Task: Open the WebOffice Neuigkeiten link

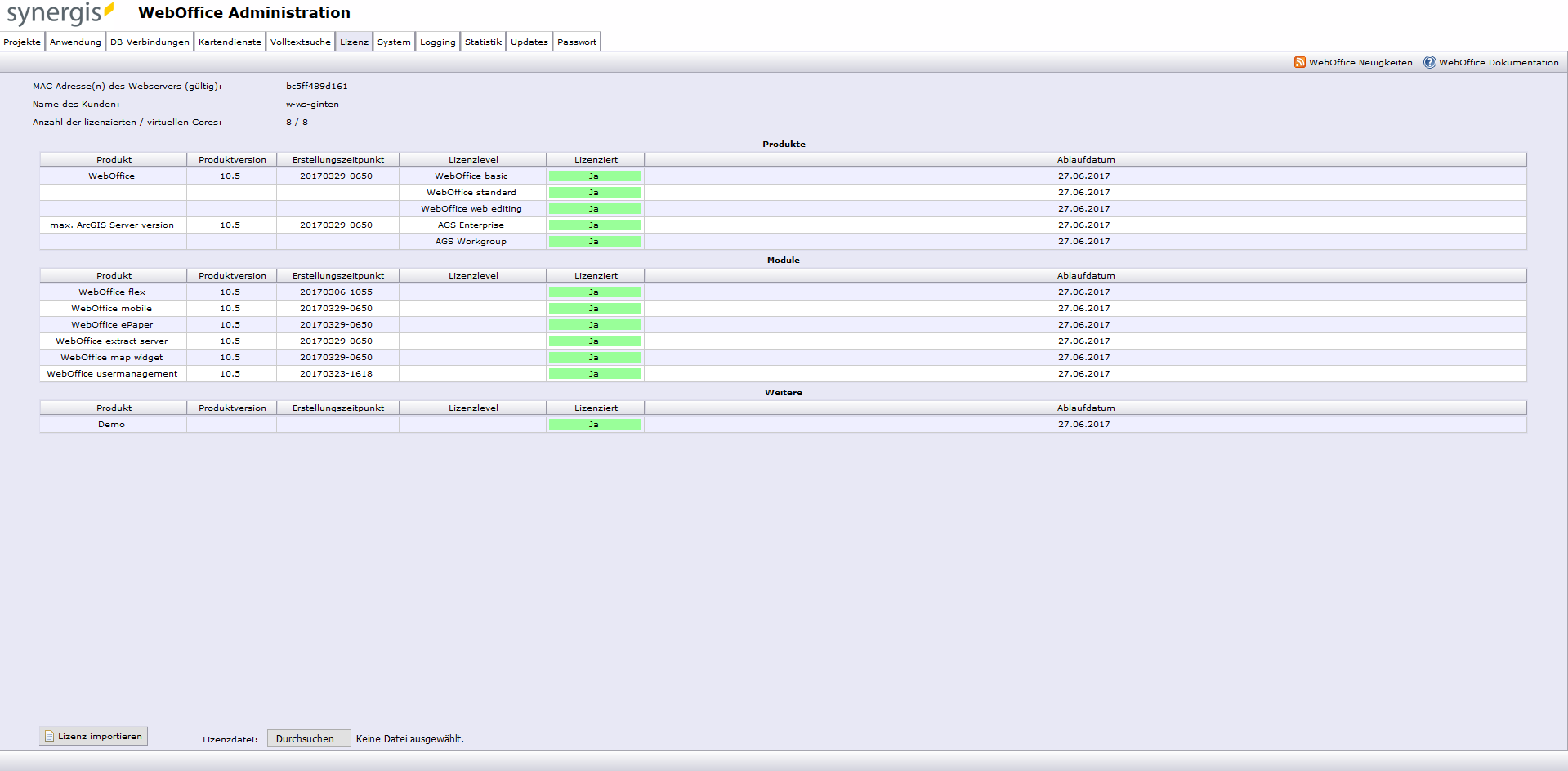Action: 1360,62
